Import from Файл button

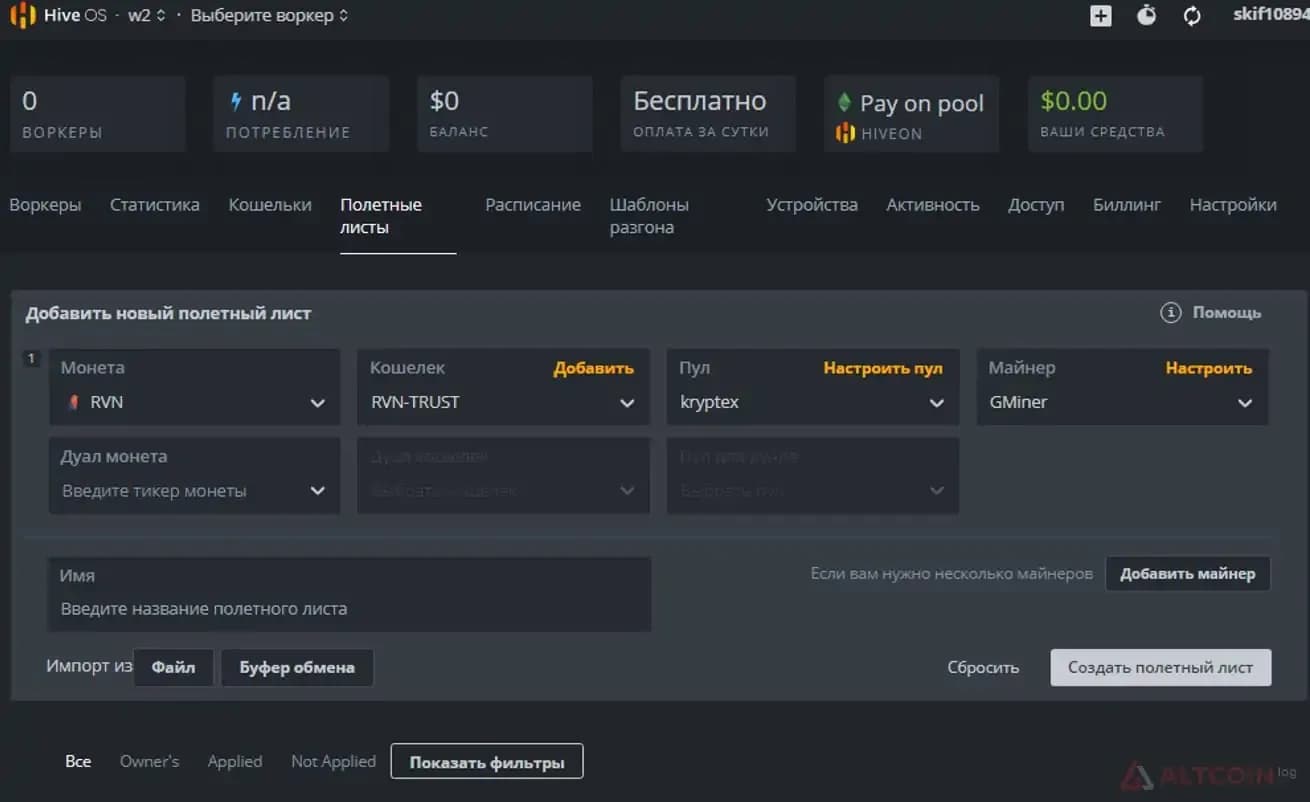tap(174, 667)
